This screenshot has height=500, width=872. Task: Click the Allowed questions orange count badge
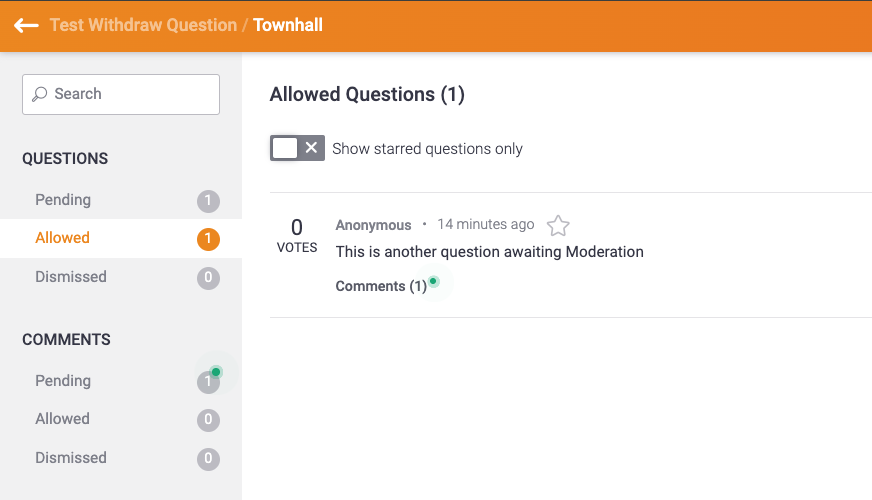(208, 239)
